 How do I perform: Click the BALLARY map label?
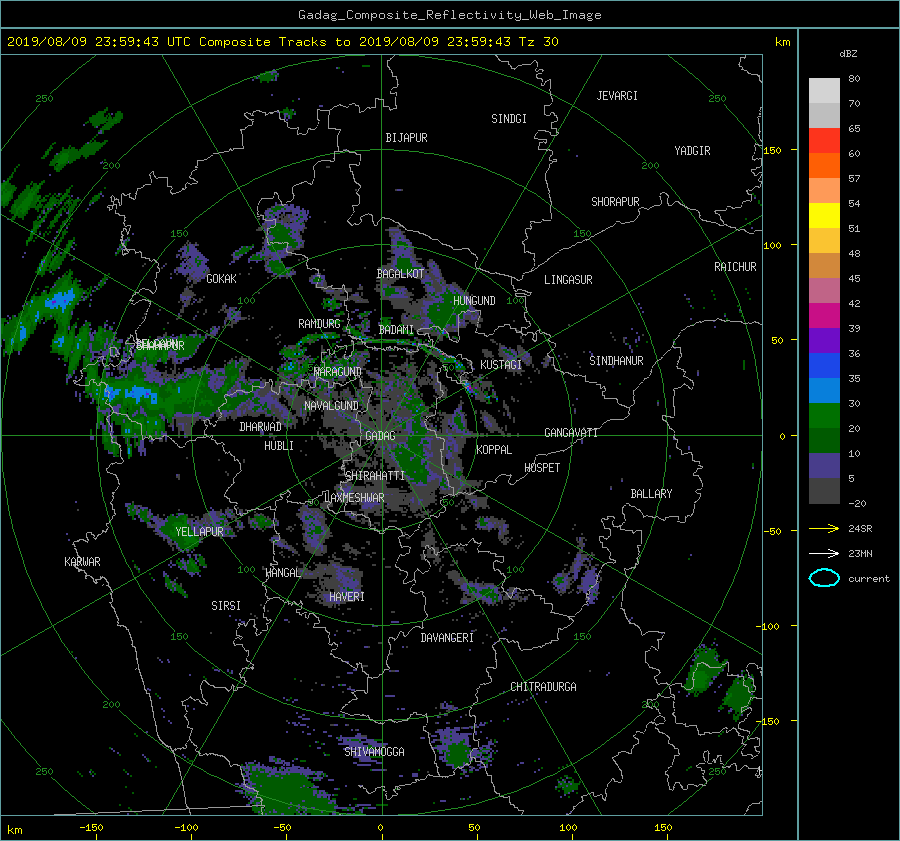pos(651,494)
